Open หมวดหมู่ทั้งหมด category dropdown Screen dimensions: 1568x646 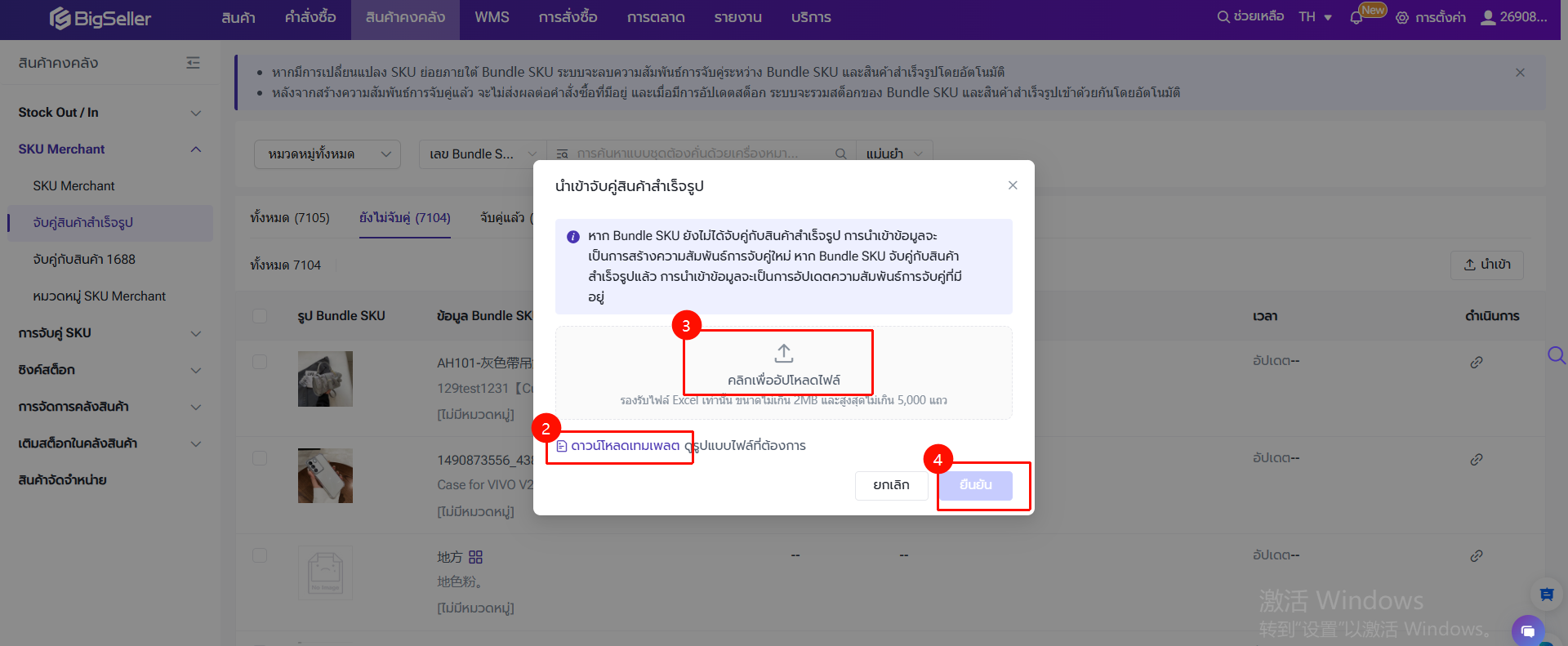(x=327, y=154)
